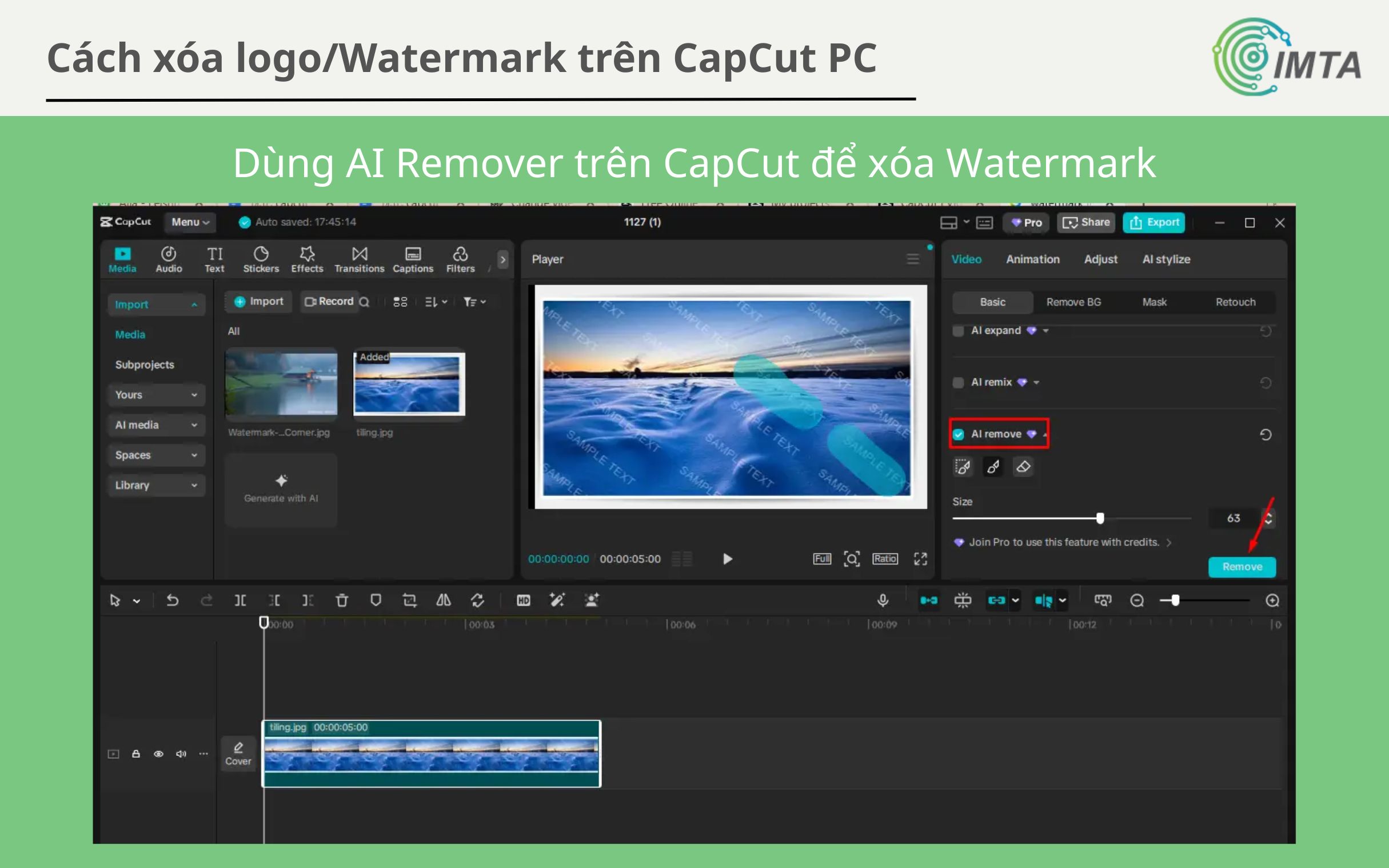Screen dimensions: 1389x868
Task: Open the Stickers library
Action: point(261,259)
